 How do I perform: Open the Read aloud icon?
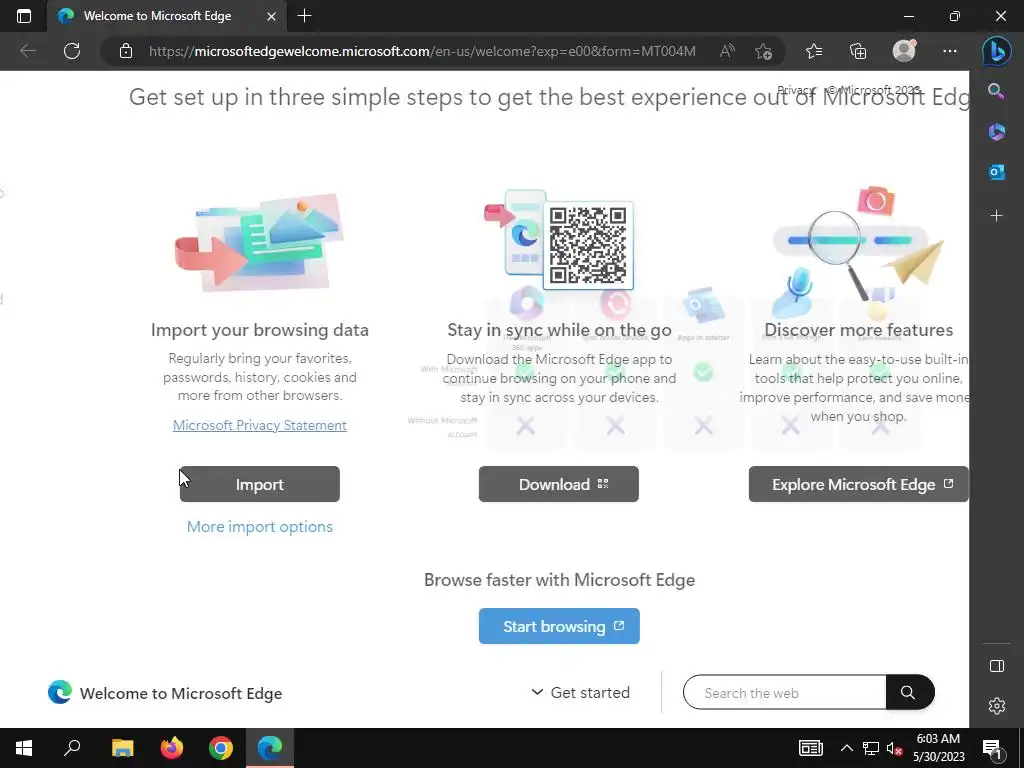(727, 51)
